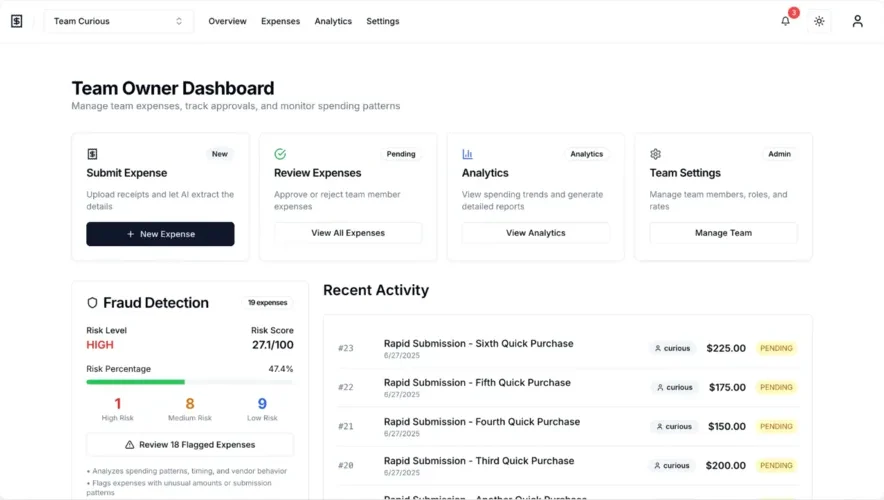Click the Fraud Detection shield icon

pos(92,303)
